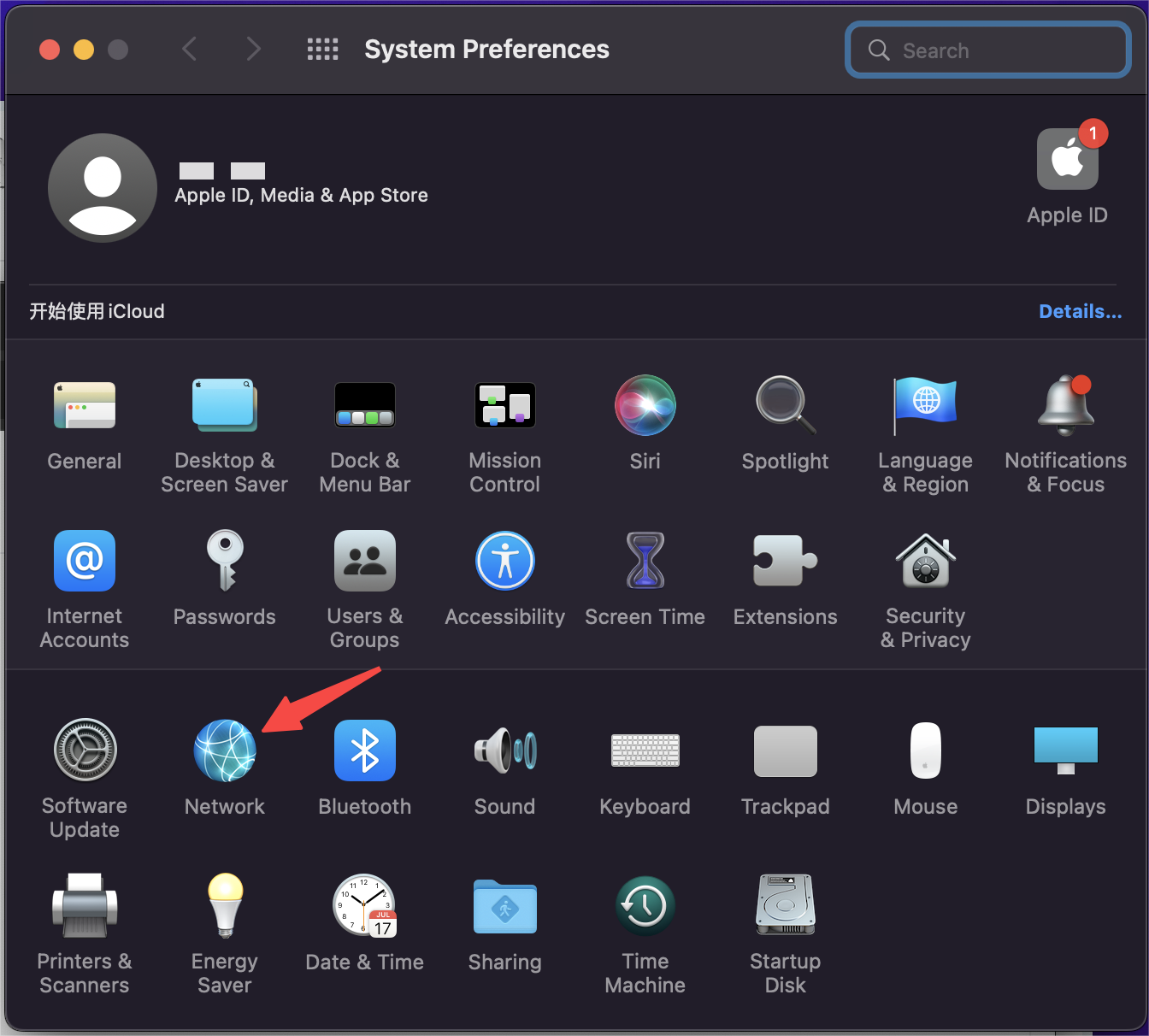Show all preferences with grid button

click(x=322, y=50)
